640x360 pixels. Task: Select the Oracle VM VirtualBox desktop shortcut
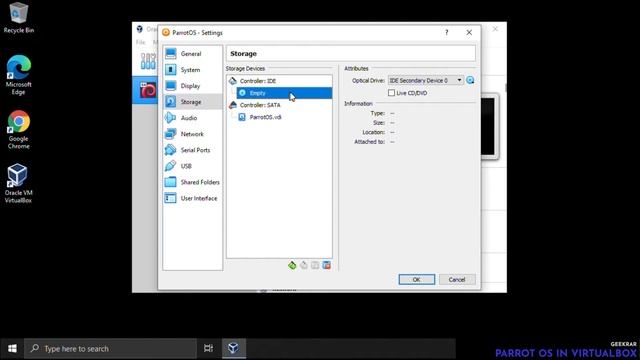(18, 183)
